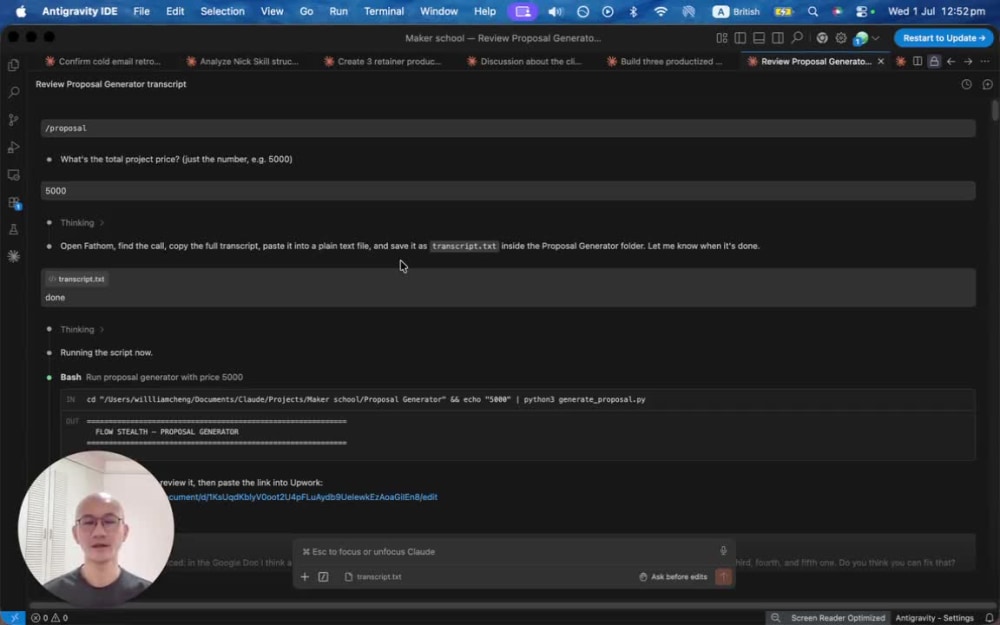This screenshot has width=1000, height=625.
Task: Click Restart to Update button
Action: click(943, 38)
